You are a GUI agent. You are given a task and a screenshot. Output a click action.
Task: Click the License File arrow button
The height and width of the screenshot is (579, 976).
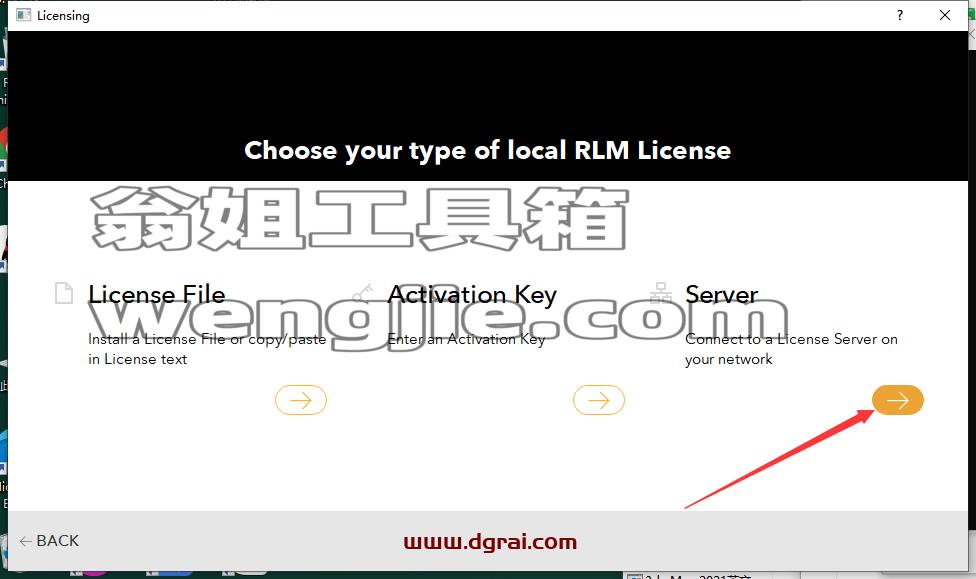301,400
